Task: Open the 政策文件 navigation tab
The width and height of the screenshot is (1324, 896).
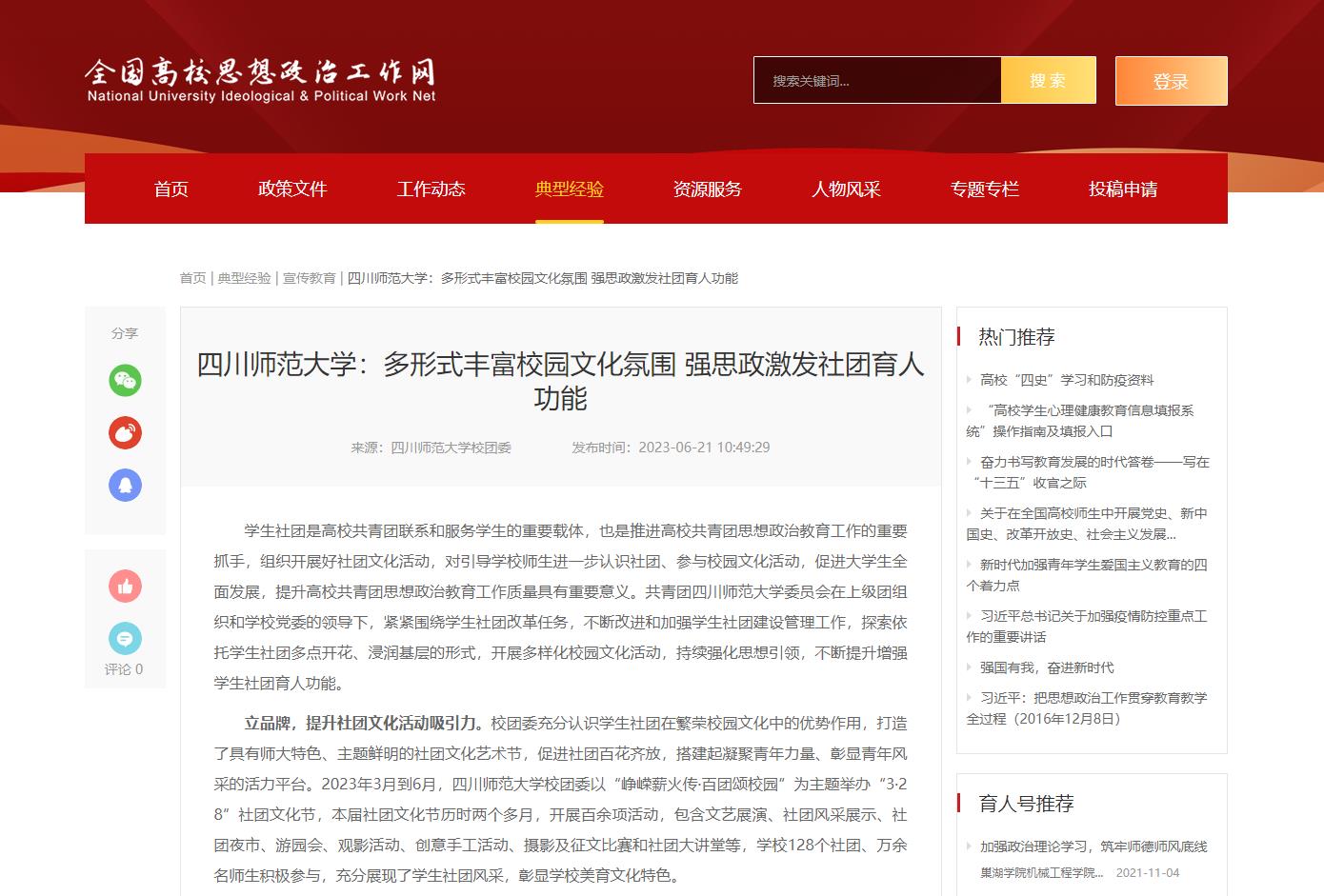Action: pyautogui.click(x=292, y=189)
